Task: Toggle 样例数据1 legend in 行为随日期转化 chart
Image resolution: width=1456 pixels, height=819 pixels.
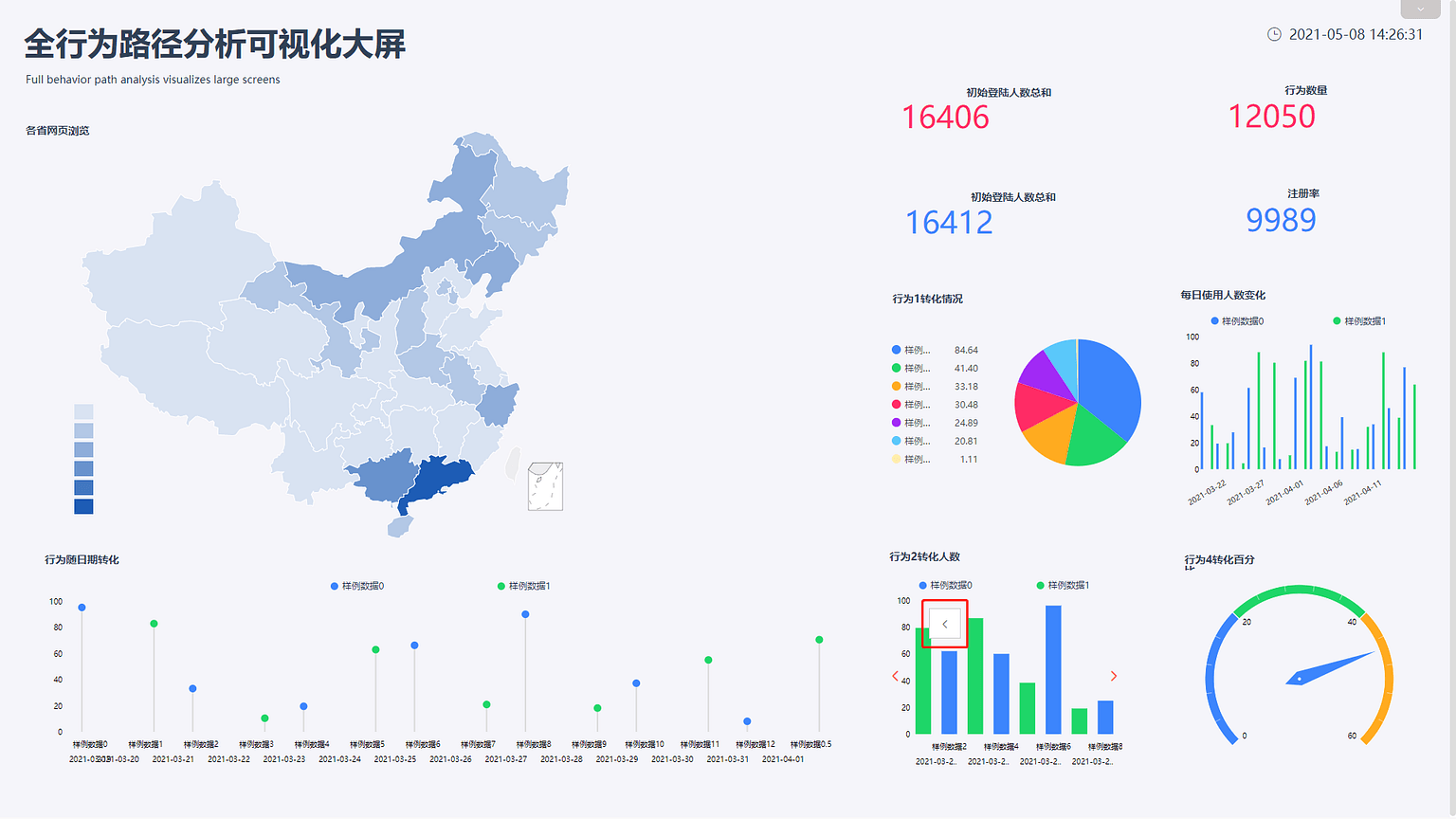Action: (x=523, y=586)
